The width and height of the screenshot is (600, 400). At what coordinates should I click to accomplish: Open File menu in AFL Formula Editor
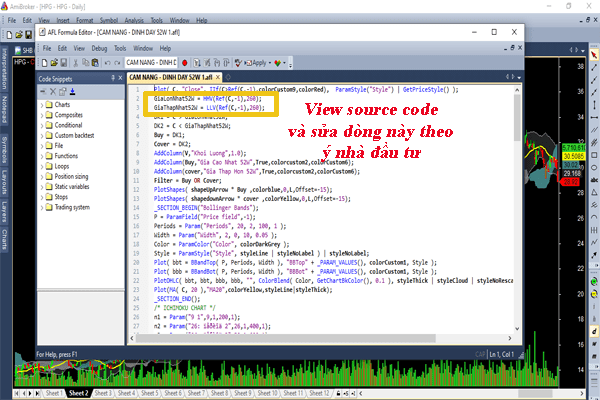(x=47, y=48)
